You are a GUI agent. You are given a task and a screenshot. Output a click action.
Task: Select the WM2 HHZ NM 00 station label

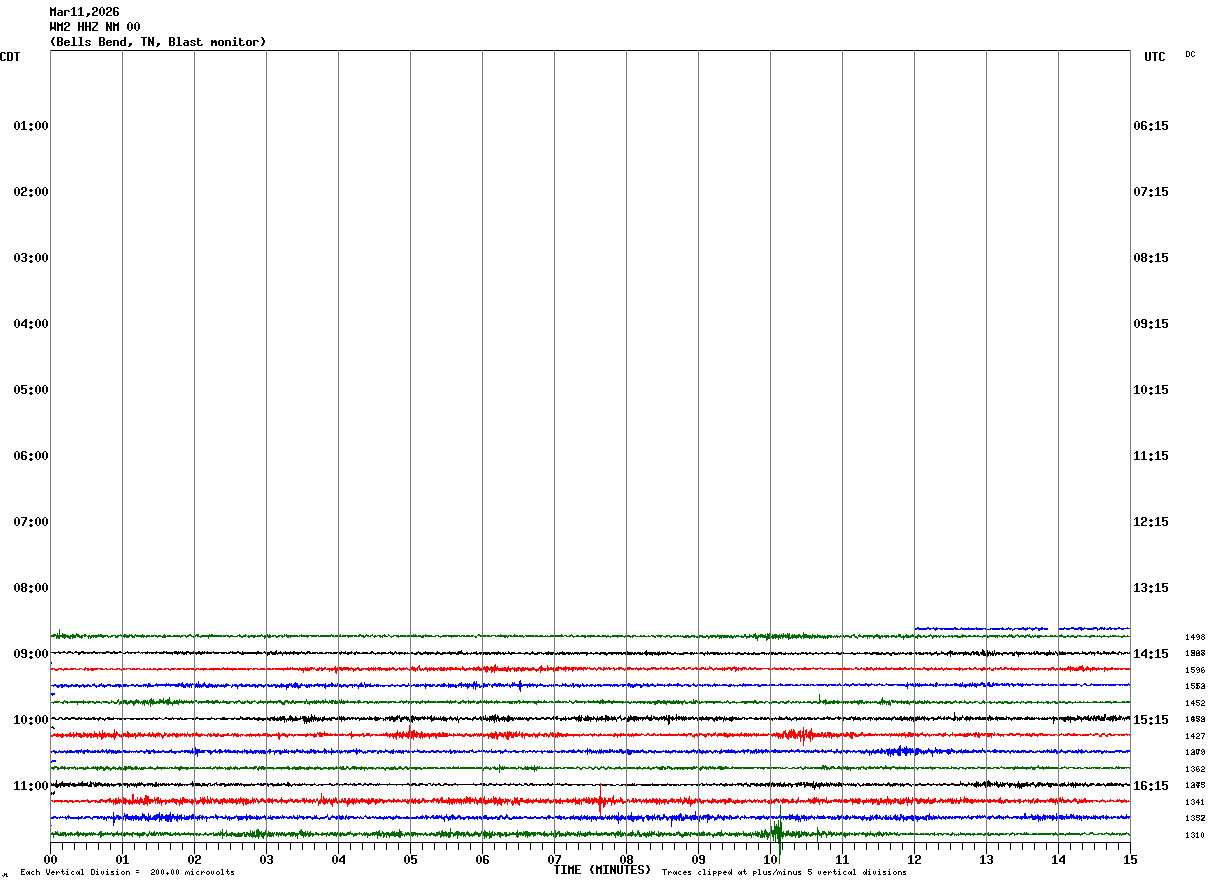click(95, 27)
